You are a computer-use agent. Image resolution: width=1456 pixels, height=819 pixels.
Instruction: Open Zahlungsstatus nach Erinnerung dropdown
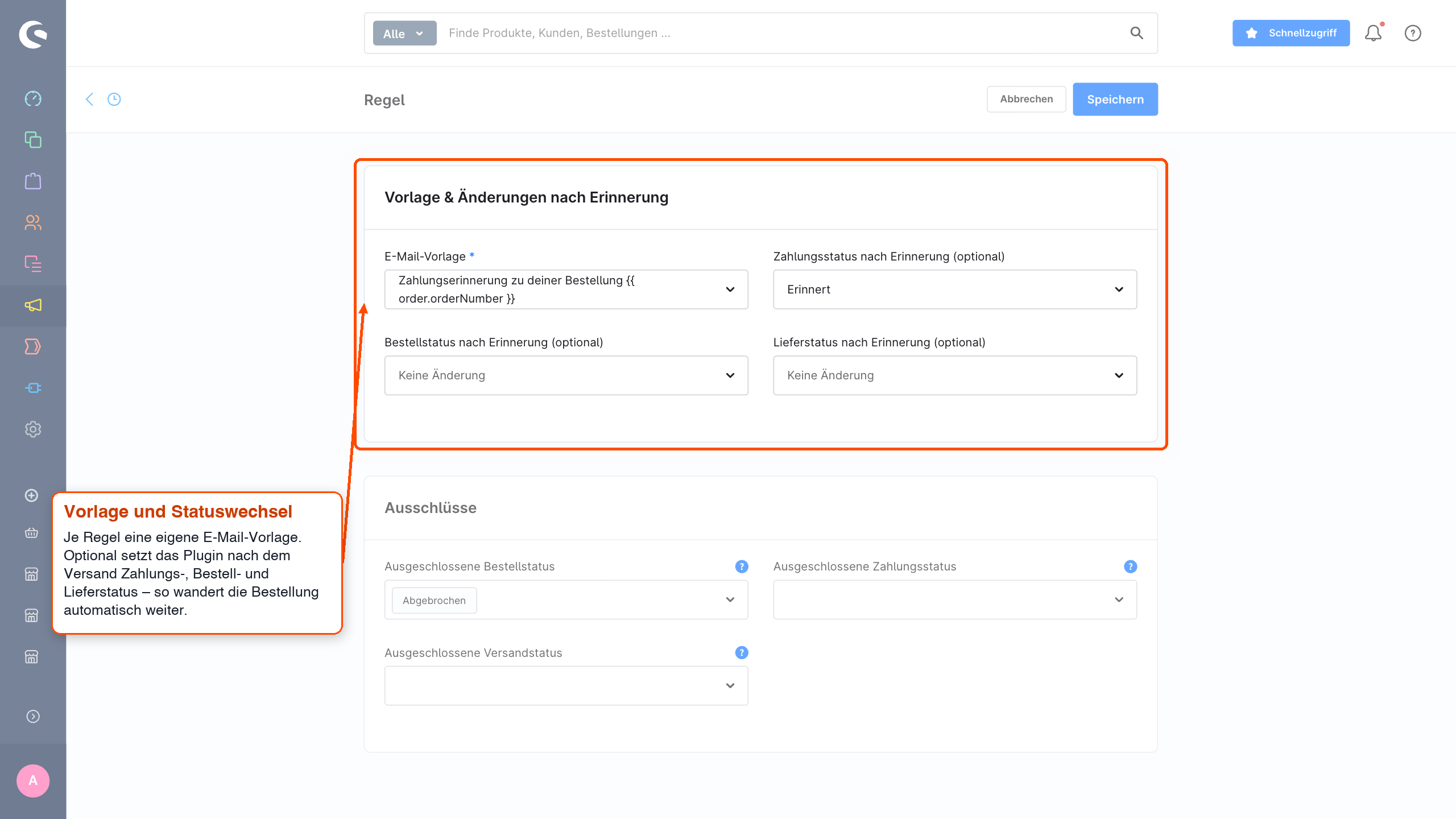pos(955,289)
